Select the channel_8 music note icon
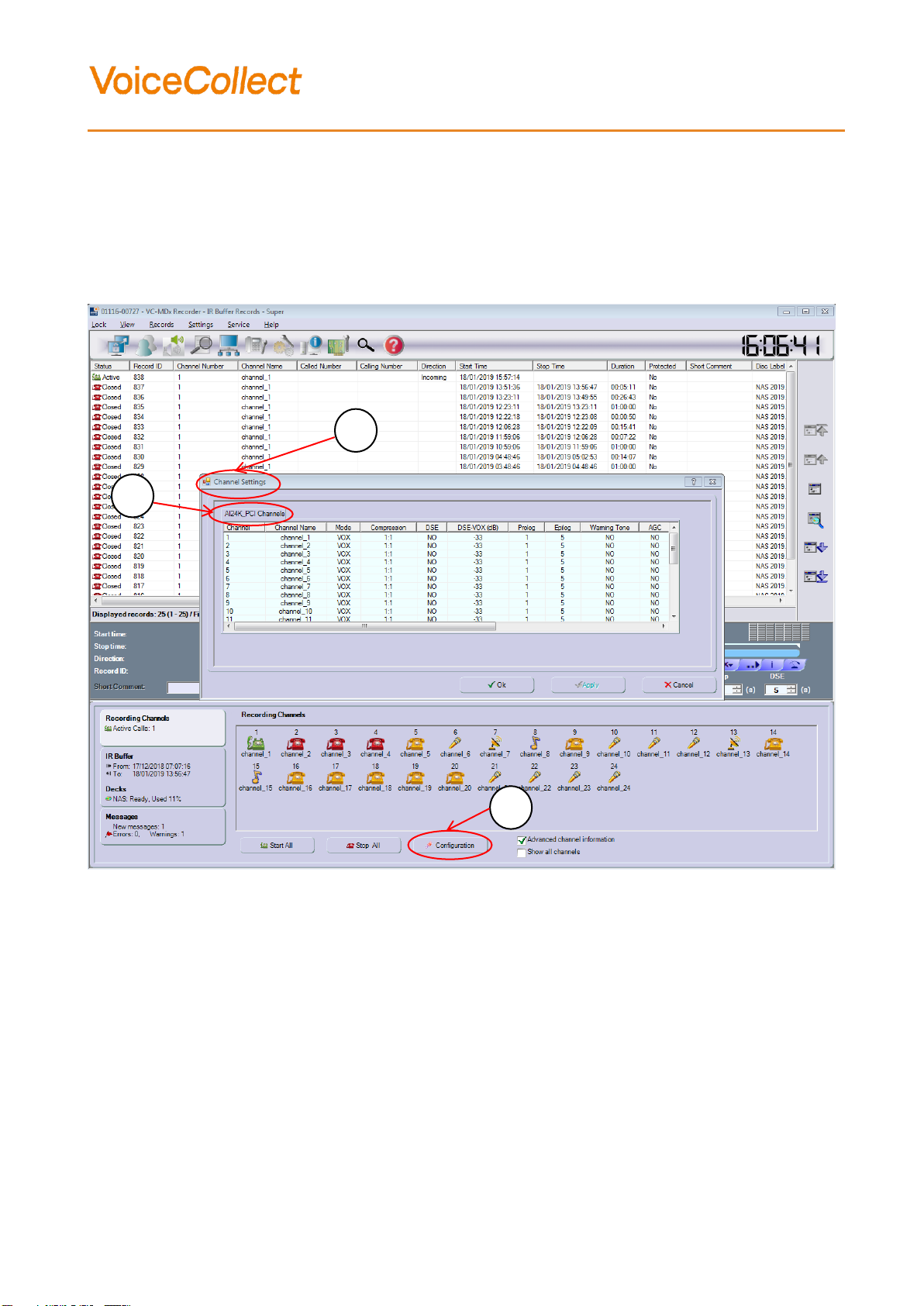Screen dimensions: 924x1306 [535, 743]
